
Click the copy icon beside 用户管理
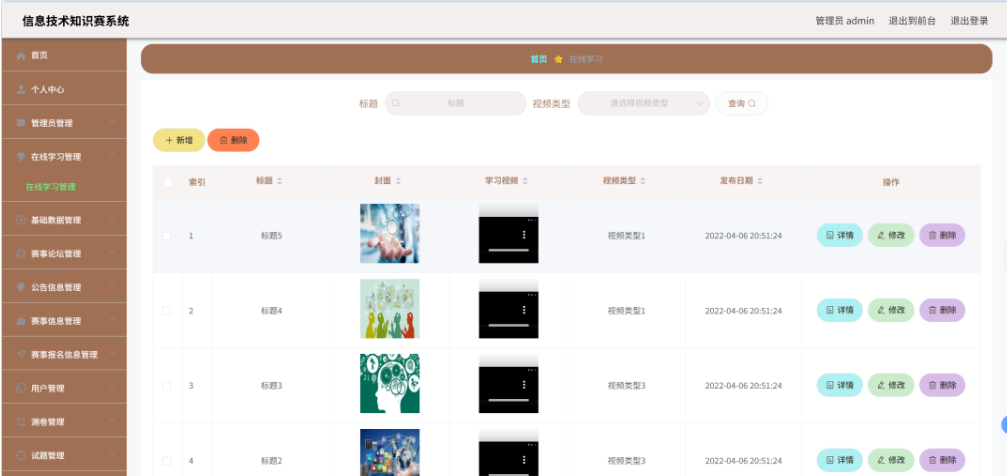21,388
